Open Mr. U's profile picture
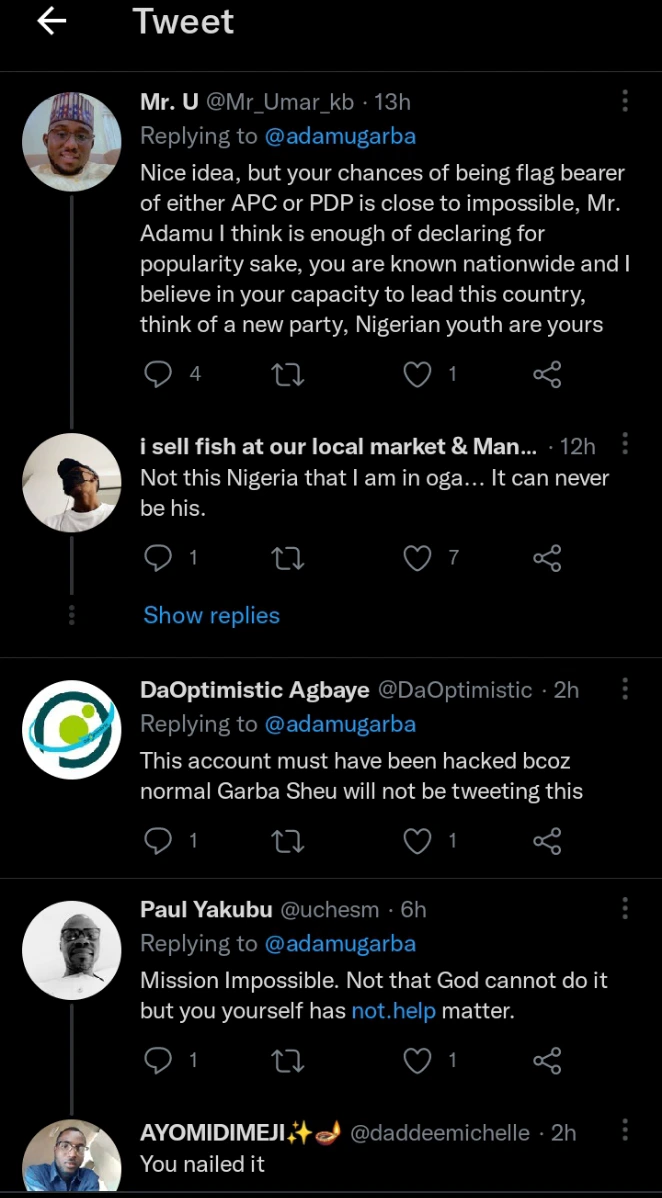 (71, 141)
